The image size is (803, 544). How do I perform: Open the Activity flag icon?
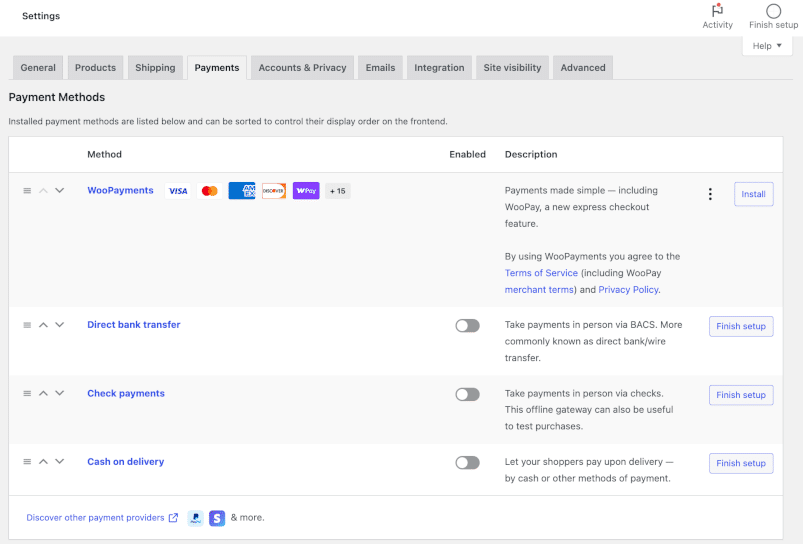717,10
